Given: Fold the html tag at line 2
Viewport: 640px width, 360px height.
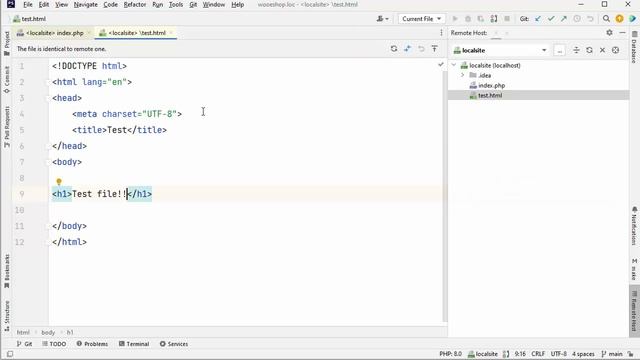Looking at the screenshot, I should pyautogui.click(x=48, y=82).
